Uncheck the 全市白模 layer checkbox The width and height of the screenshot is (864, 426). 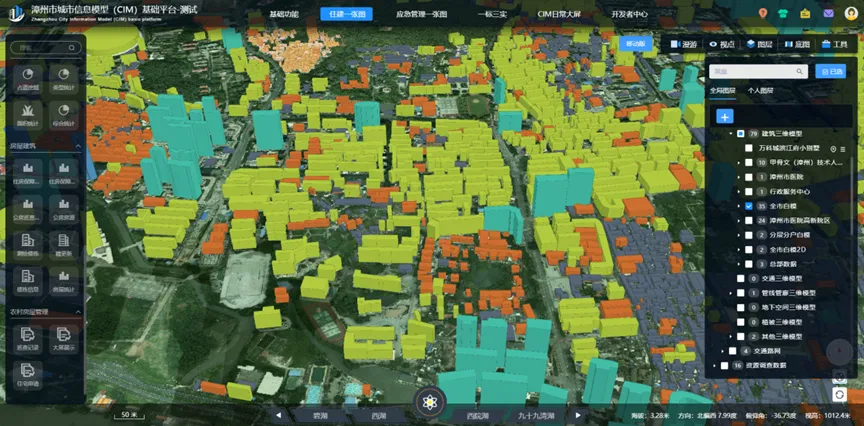[x=749, y=206]
